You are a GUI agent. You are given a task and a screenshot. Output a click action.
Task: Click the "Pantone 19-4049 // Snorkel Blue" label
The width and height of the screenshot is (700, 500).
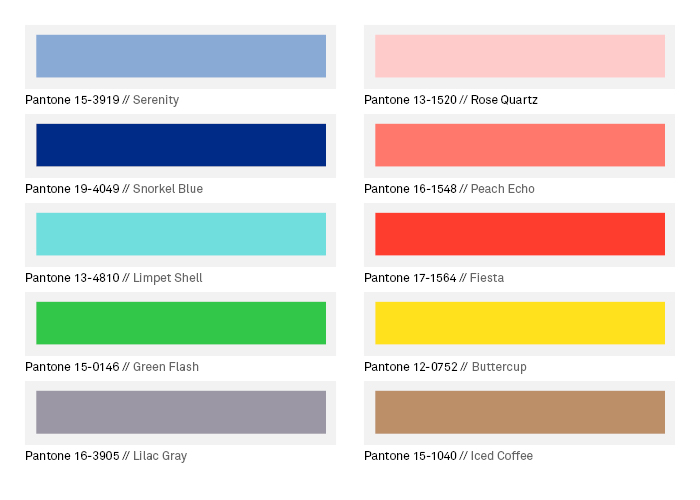114,189
